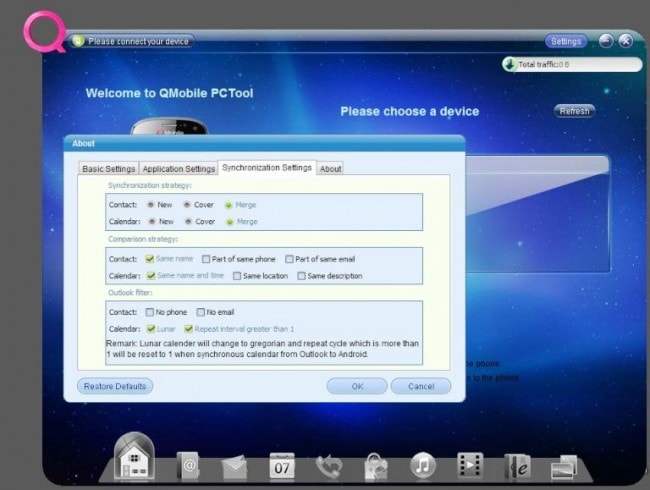Check the No email filter
Image resolution: width=650 pixels, height=490 pixels.
201,312
